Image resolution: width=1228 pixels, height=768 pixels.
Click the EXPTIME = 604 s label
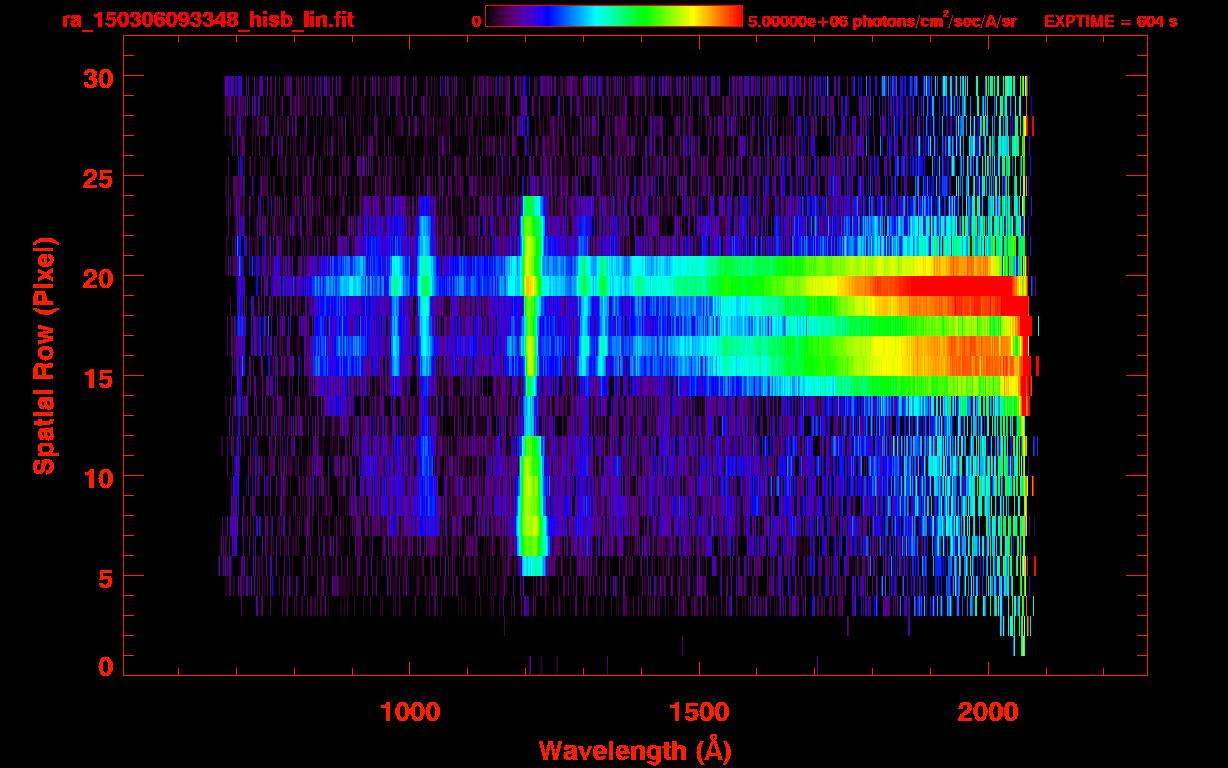tap(1110, 21)
